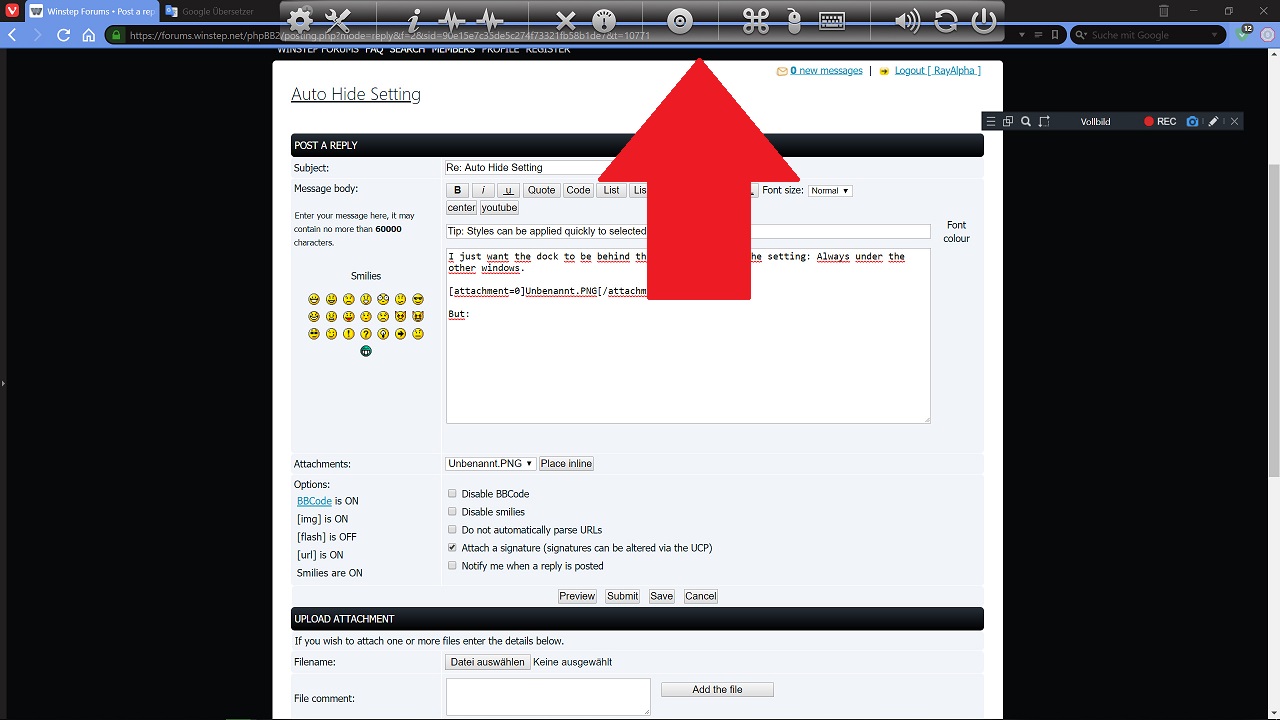
Task: Expand the Unbenannt.PNG attachments dropdown
Action: click(x=490, y=464)
